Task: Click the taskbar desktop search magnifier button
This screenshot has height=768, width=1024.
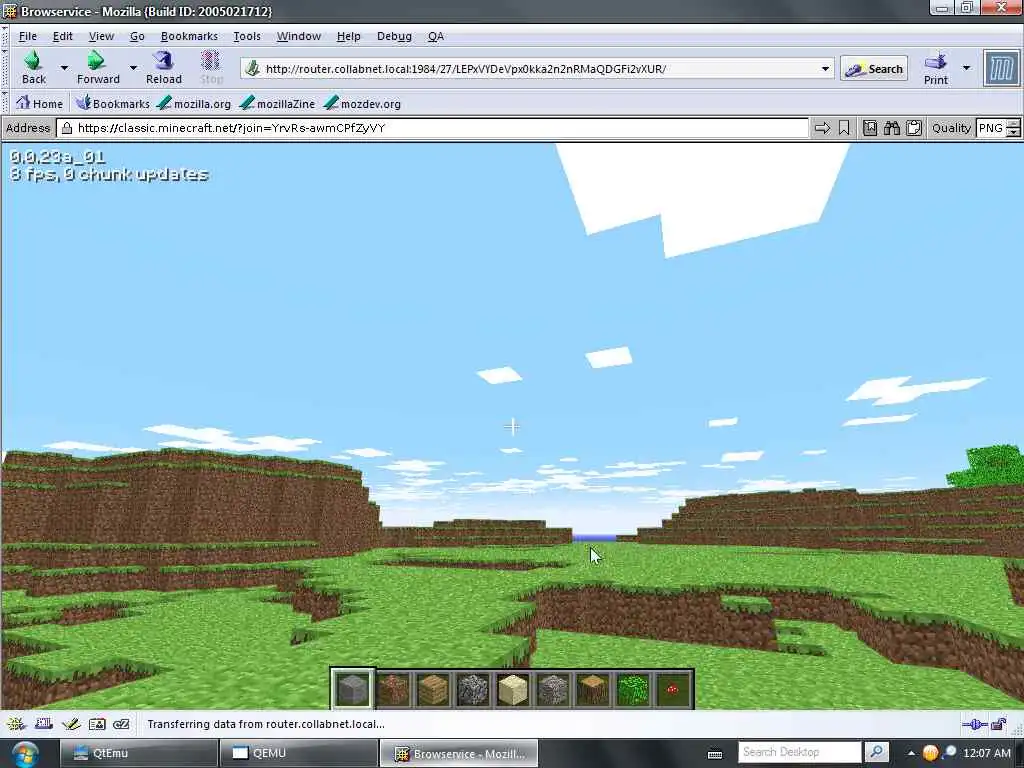Action: (x=876, y=752)
